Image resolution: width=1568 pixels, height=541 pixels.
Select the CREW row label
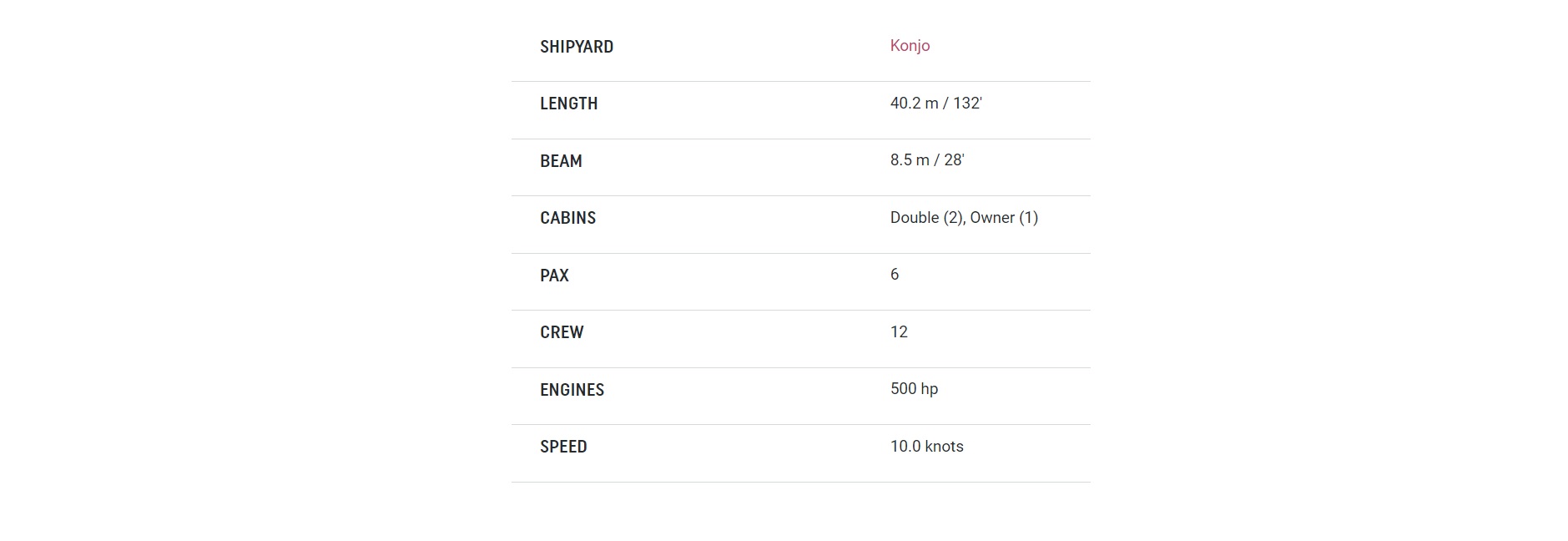coord(562,332)
